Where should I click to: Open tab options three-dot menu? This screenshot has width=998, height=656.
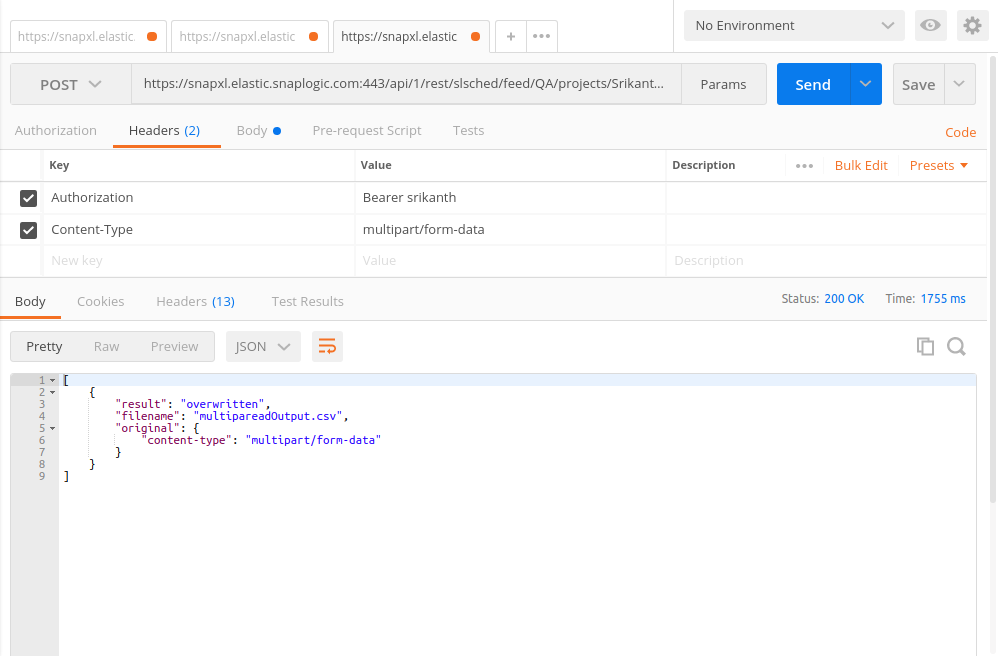(x=541, y=36)
